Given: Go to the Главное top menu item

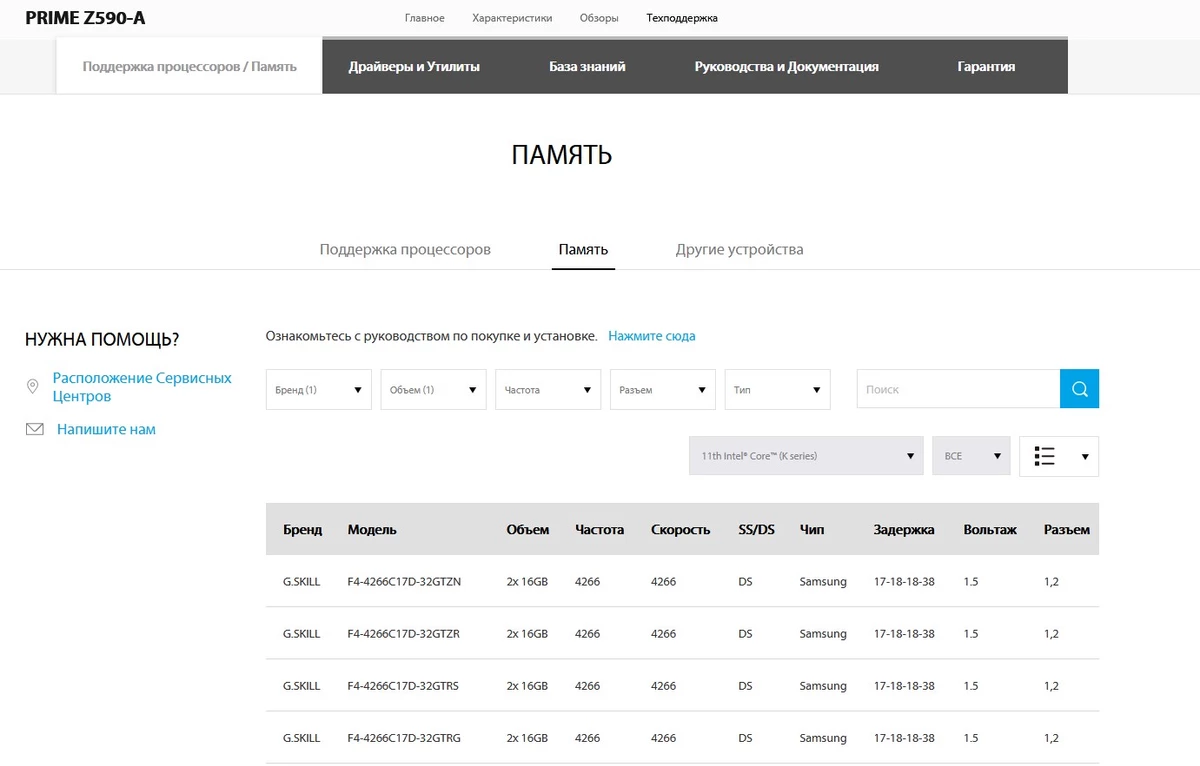Looking at the screenshot, I should coord(425,18).
